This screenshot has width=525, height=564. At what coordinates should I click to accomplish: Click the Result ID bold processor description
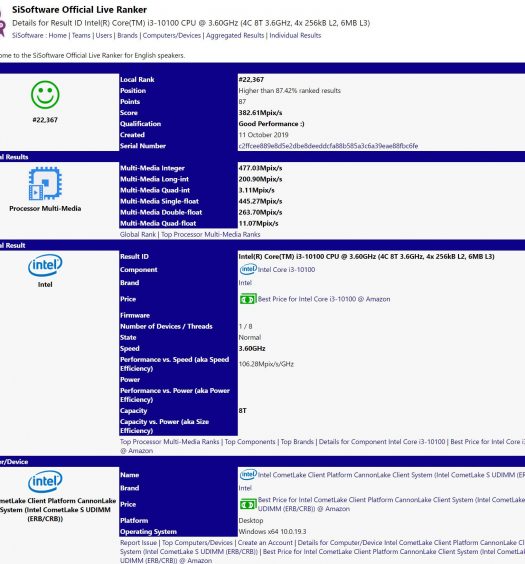(366, 256)
